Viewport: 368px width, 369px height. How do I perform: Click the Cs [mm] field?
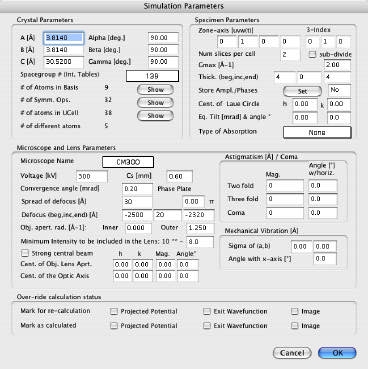(x=179, y=176)
